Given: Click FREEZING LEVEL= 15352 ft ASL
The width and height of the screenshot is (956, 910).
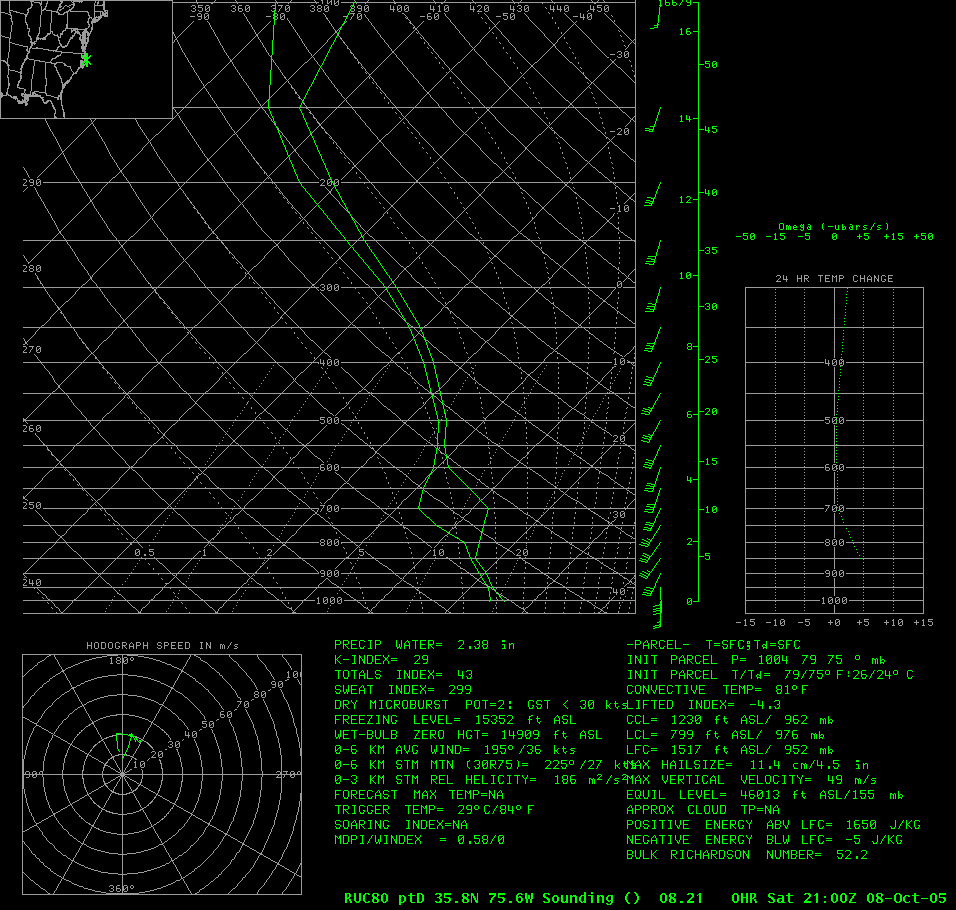Looking at the screenshot, I should point(455,720).
